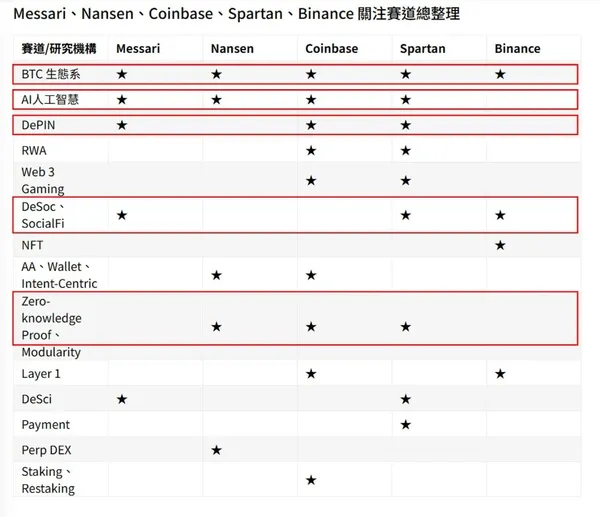Viewport: 600px width, 517px height.
Task: Click the Binance star in DeSoc, SocialFi row
Action: point(500,215)
